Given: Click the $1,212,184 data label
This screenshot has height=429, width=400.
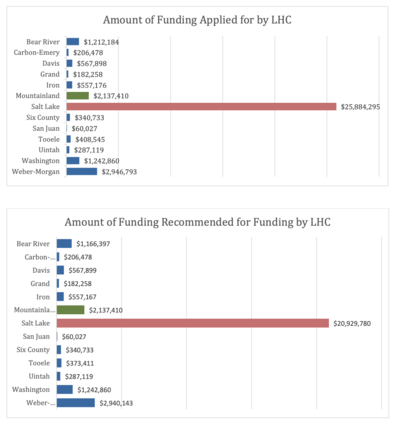Looking at the screenshot, I should point(101,42).
